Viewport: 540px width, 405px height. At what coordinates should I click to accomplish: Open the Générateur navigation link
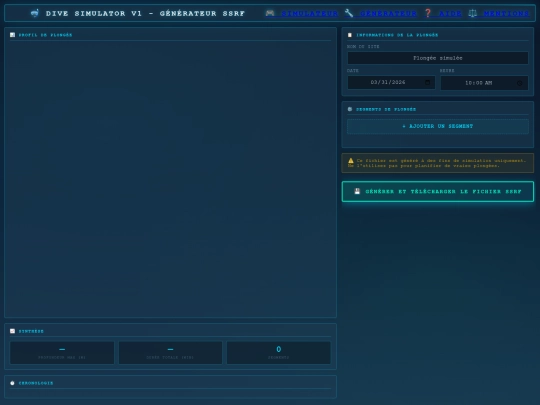388,13
